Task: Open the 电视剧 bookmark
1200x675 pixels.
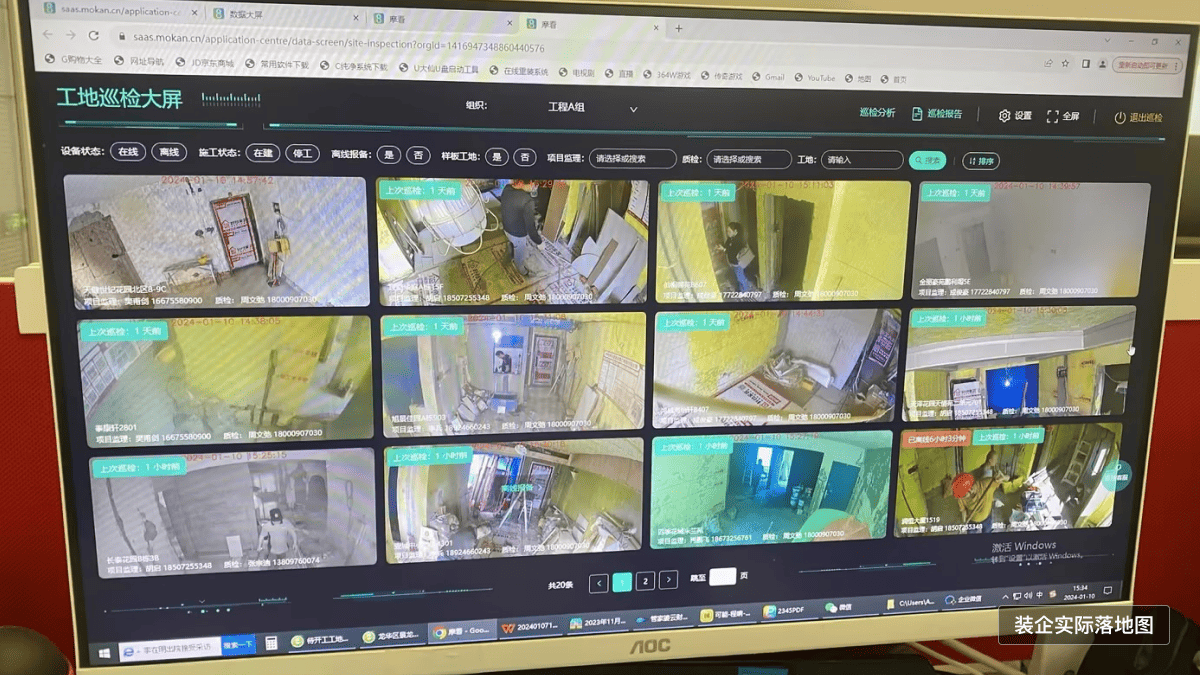Action: (x=577, y=73)
